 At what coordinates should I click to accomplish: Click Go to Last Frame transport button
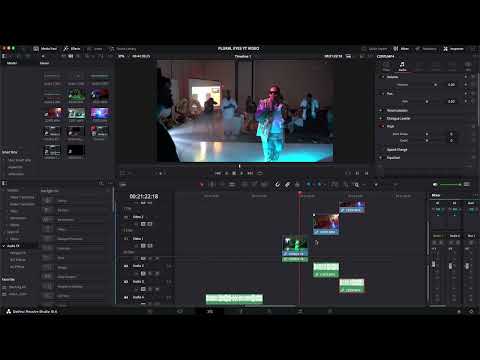coord(250,173)
